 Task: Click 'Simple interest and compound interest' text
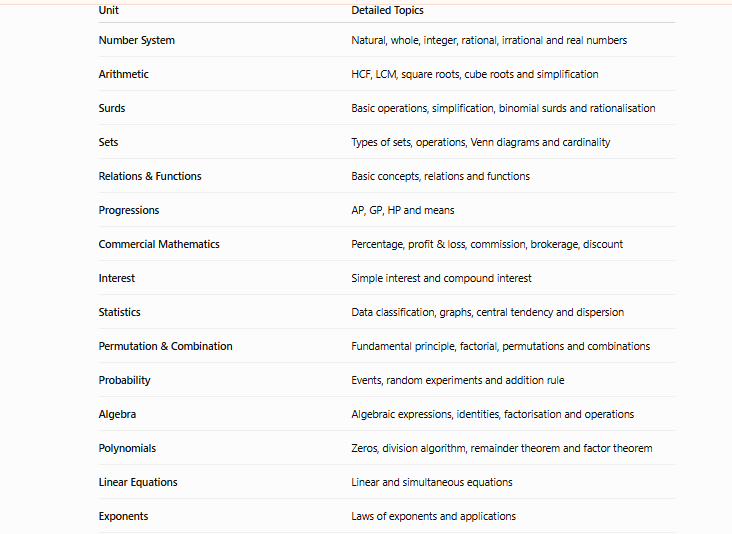(441, 279)
